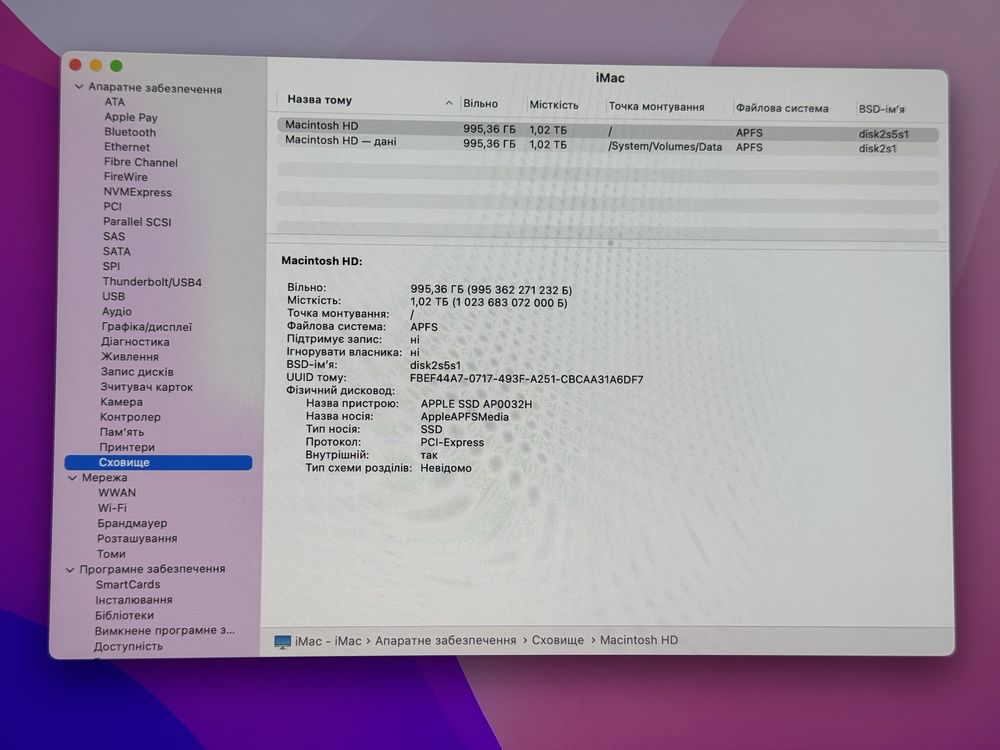Image resolution: width=1000 pixels, height=750 pixels.
Task: Sort by Файлова система column header
Action: click(782, 108)
